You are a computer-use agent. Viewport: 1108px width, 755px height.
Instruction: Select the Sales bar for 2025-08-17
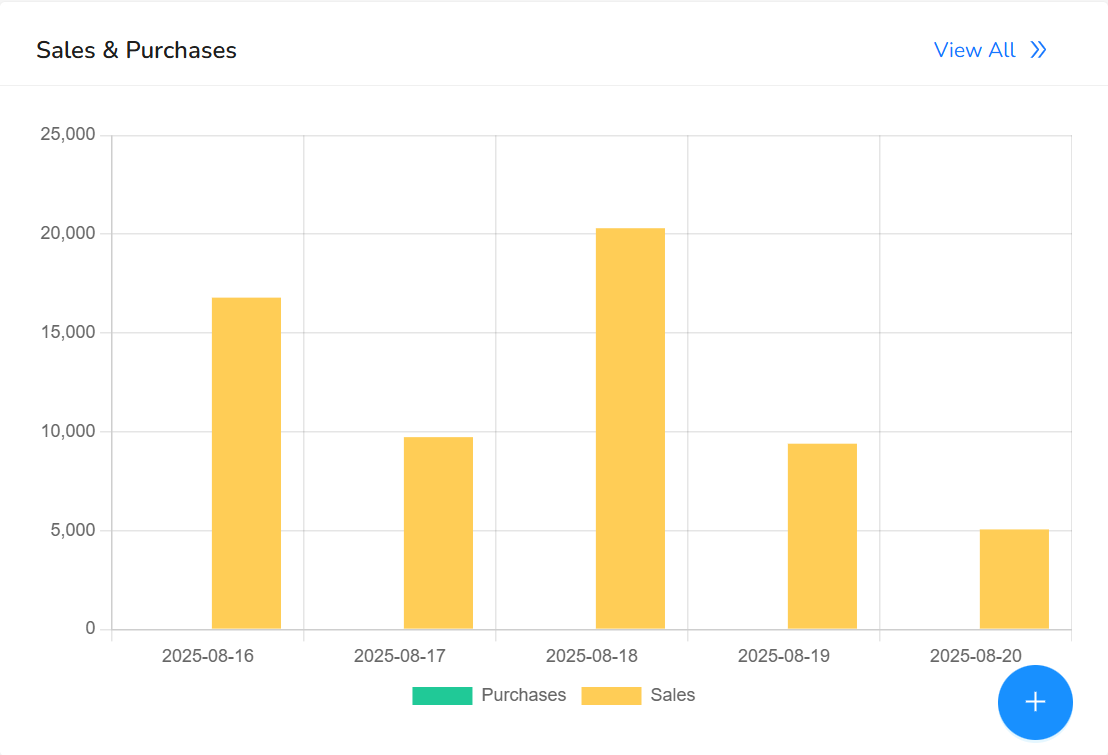coord(438,533)
